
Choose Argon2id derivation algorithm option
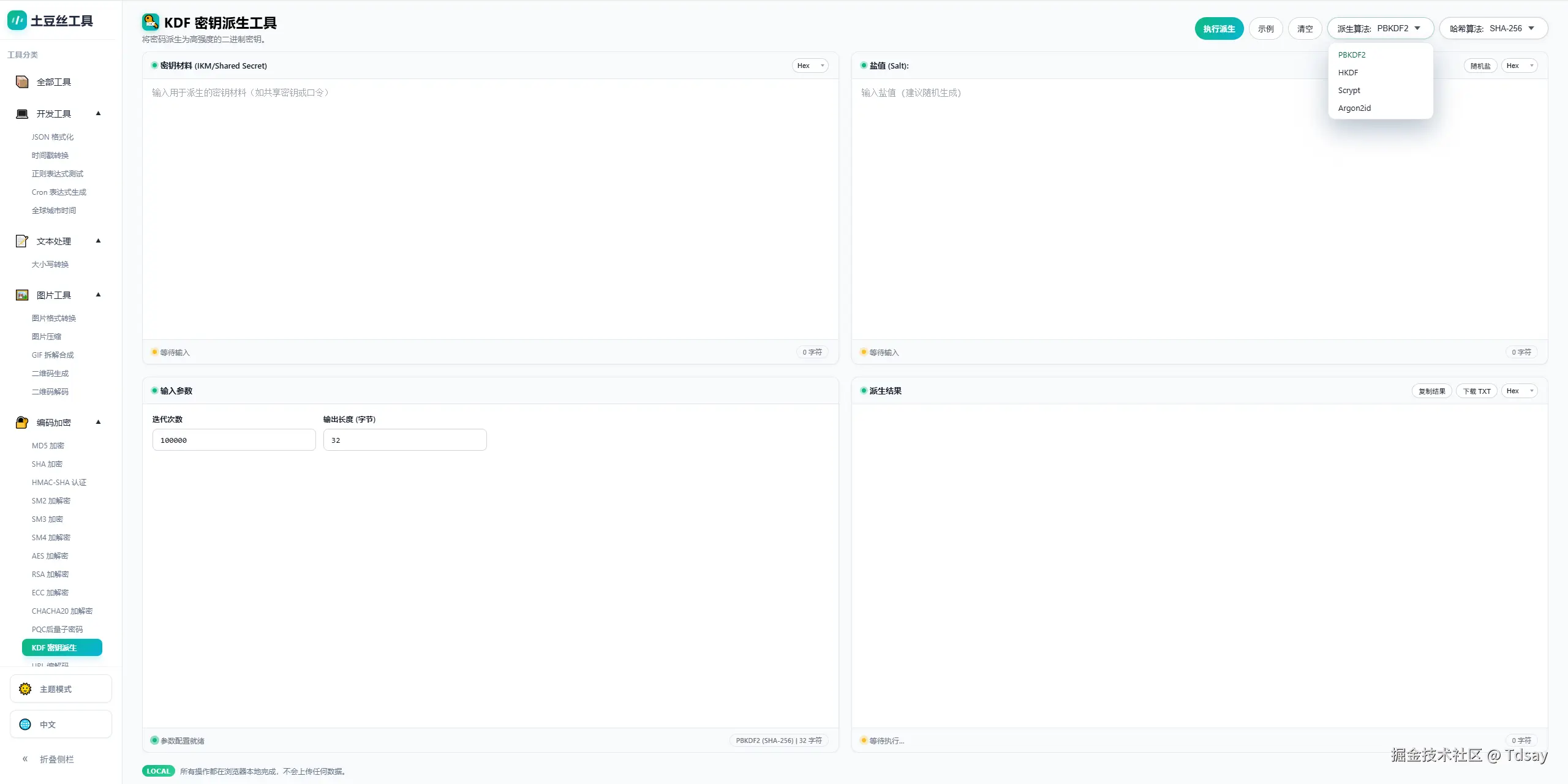click(x=1354, y=108)
